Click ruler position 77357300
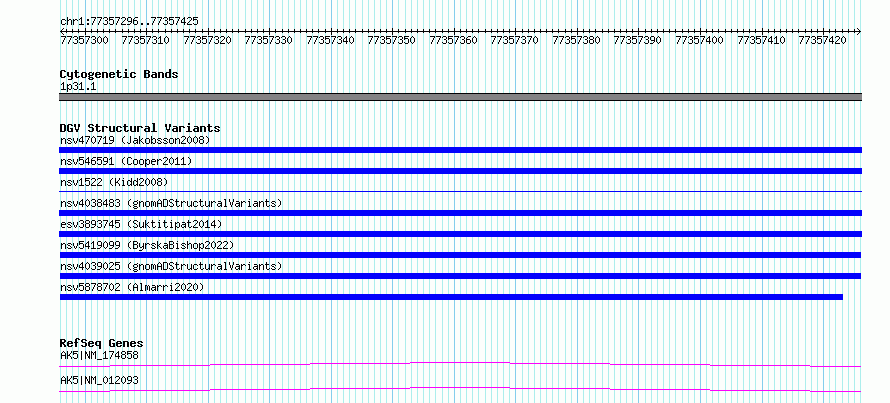This screenshot has height=403, width=890. (84, 40)
